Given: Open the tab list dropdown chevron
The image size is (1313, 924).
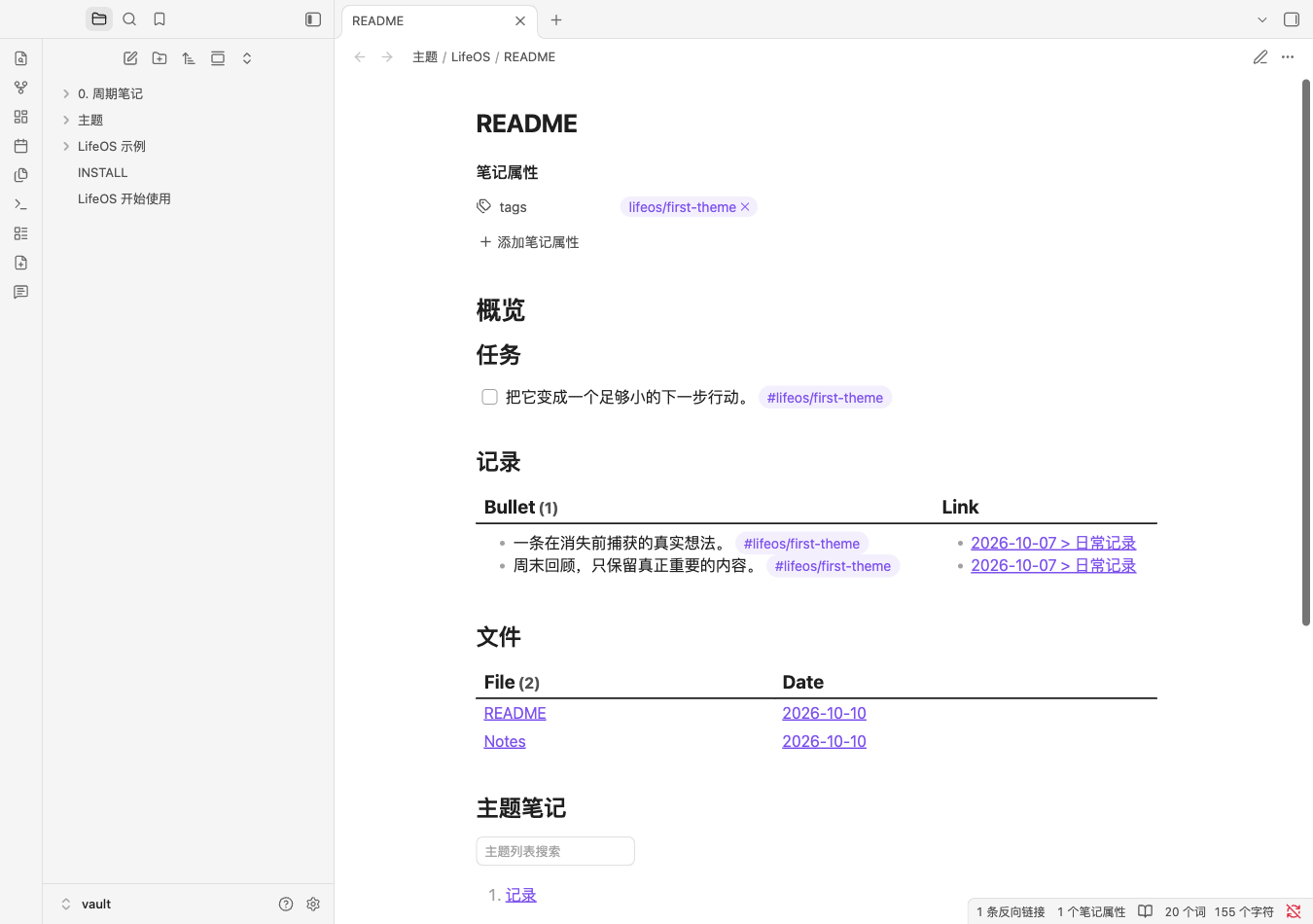Looking at the screenshot, I should coord(1262,19).
